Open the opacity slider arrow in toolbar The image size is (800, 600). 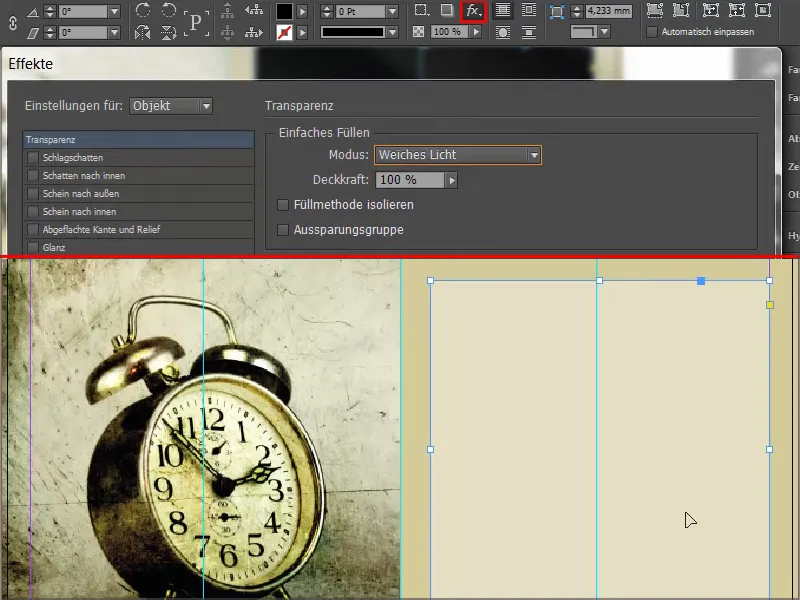[476, 32]
